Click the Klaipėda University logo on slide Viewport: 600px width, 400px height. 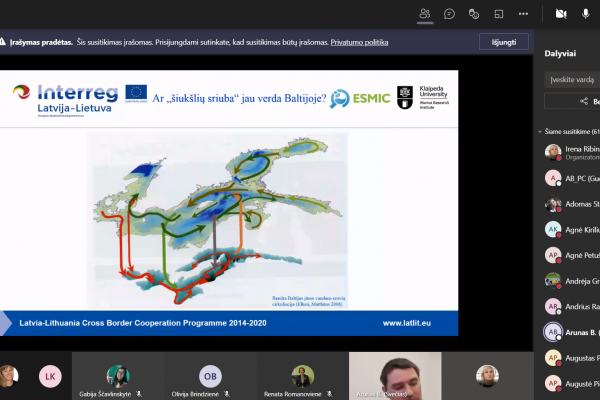click(x=422, y=97)
